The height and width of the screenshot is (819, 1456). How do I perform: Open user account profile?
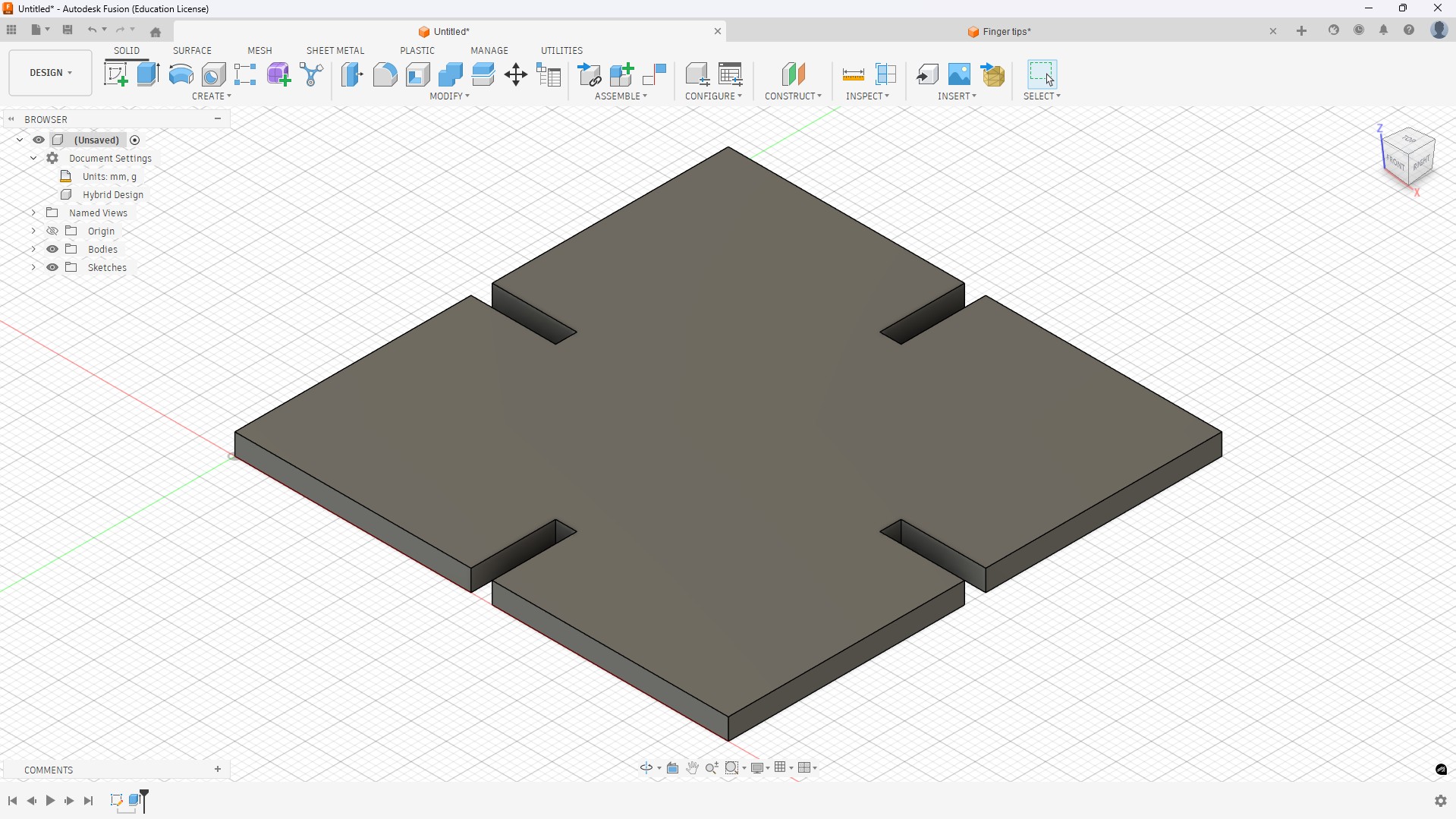(x=1439, y=30)
